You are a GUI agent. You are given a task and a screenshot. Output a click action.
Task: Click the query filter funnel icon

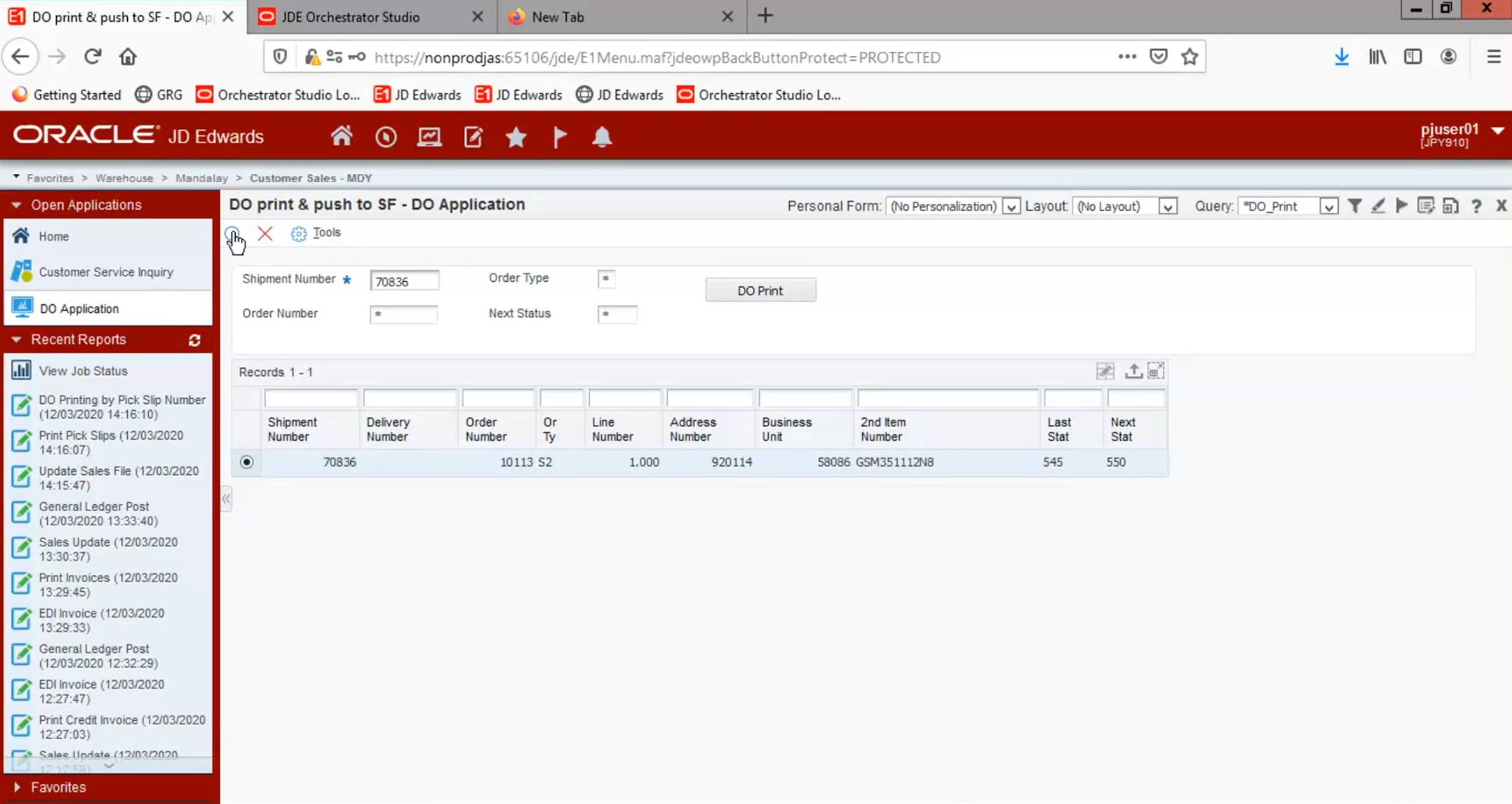tap(1354, 206)
